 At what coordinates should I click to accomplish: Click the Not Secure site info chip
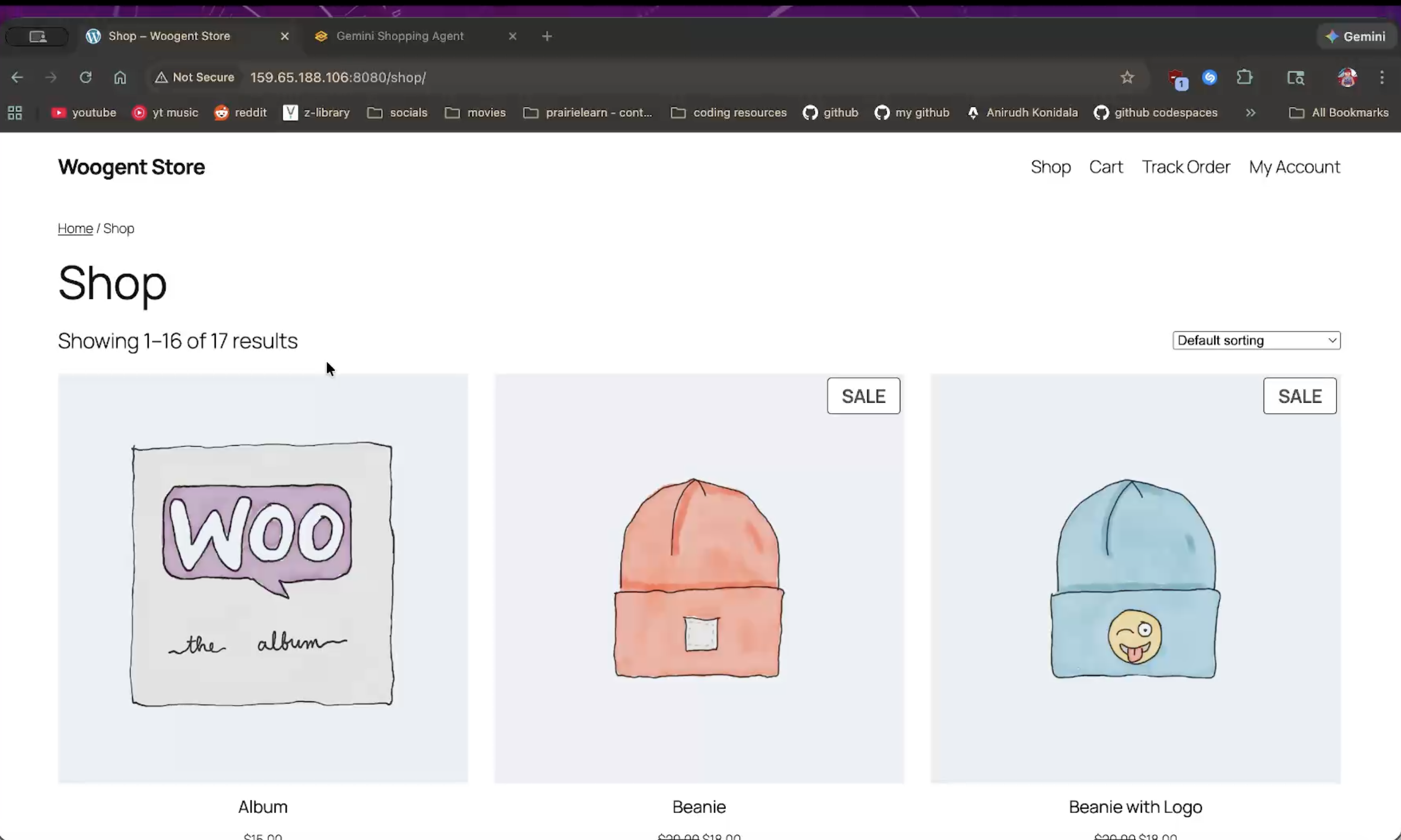coord(195,77)
